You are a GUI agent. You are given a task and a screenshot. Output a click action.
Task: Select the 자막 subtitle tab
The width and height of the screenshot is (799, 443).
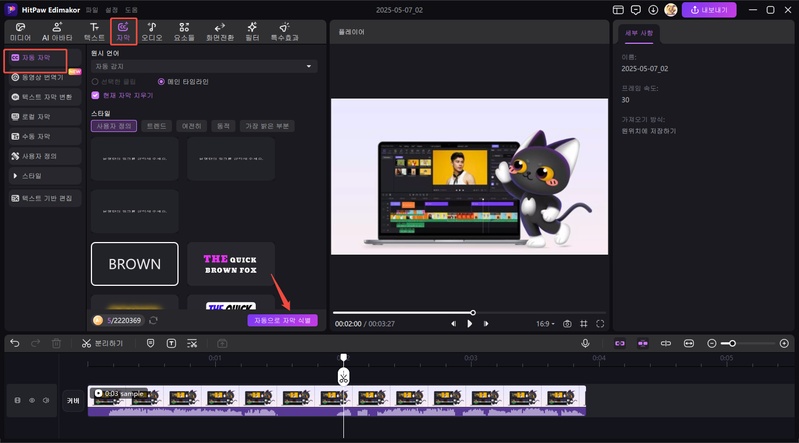click(x=123, y=32)
